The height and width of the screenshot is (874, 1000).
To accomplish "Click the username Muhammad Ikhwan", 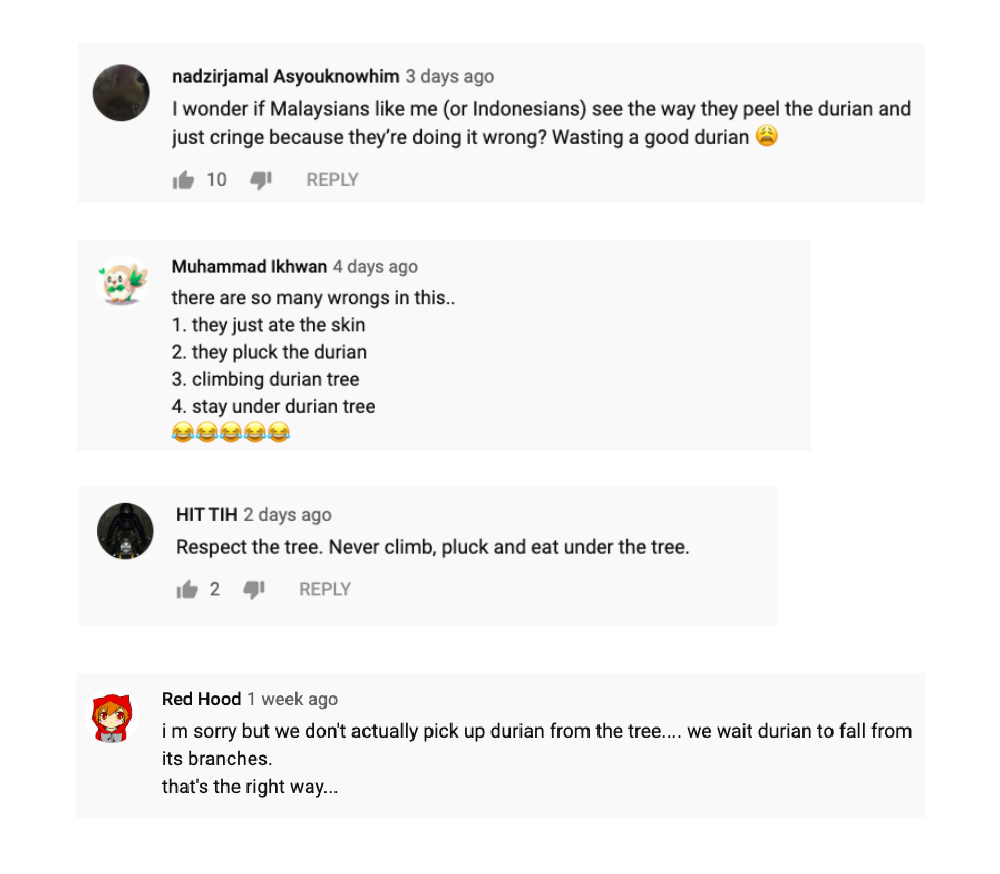I will (249, 267).
